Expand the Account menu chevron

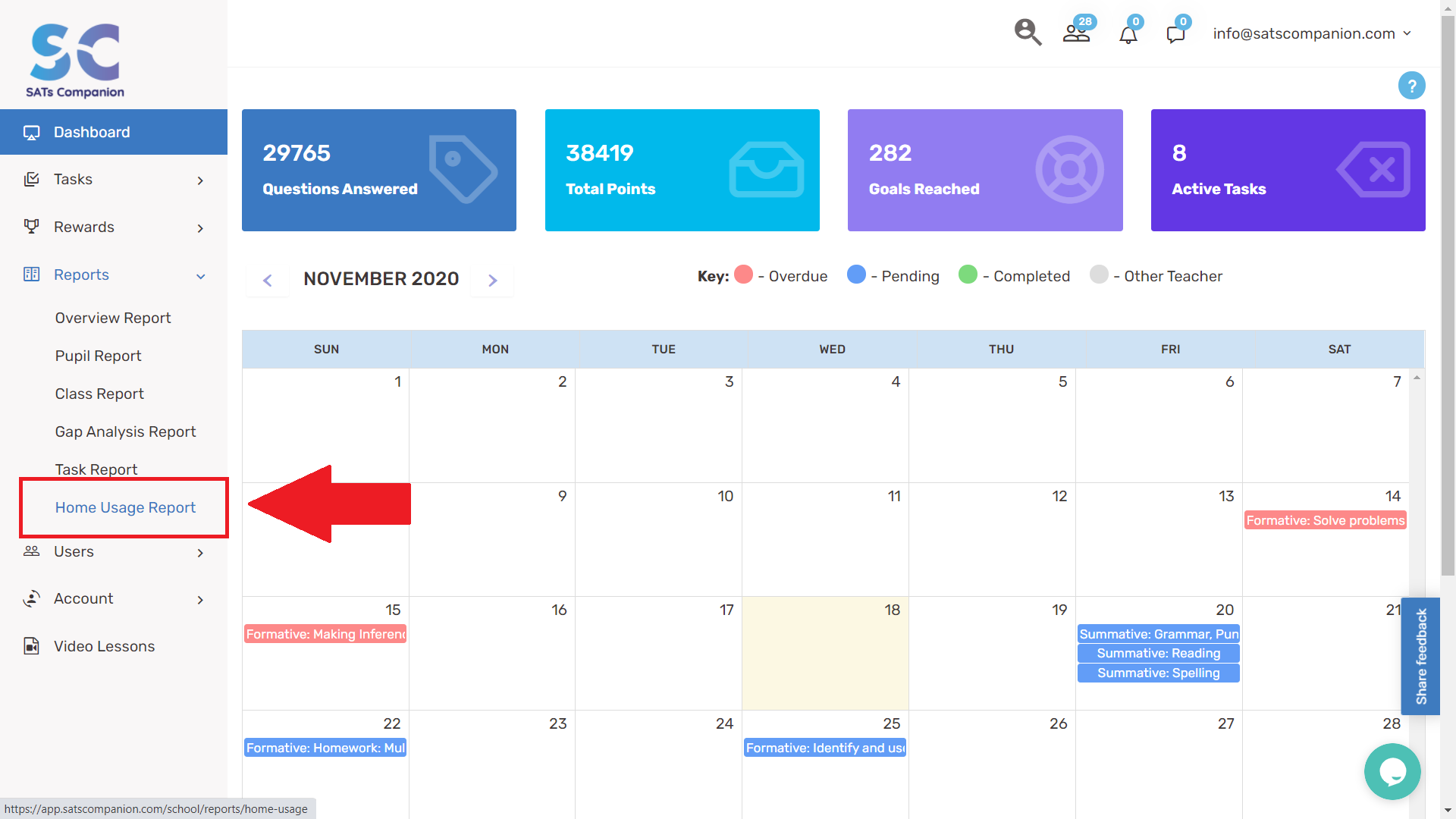pos(200,600)
